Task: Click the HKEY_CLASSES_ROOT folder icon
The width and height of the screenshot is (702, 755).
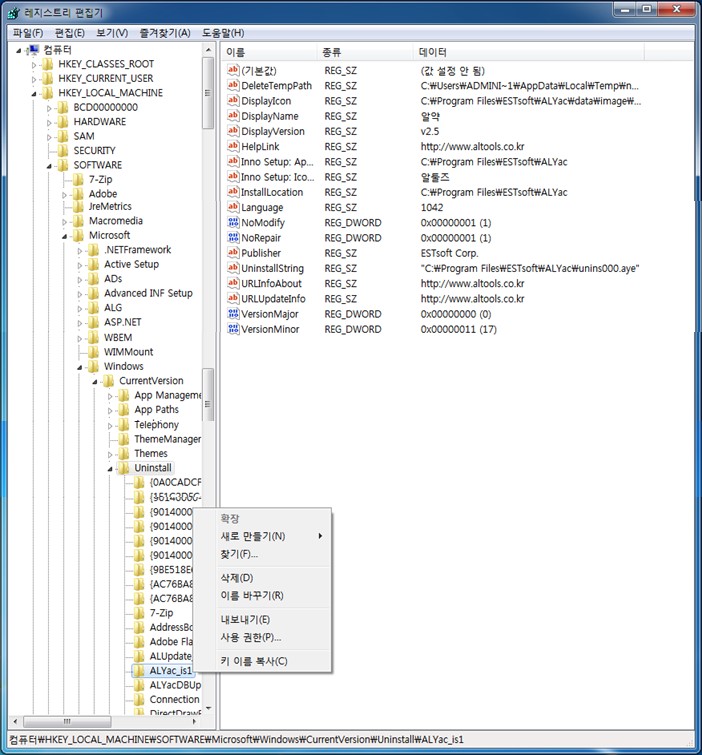Action: pyautogui.click(x=48, y=64)
